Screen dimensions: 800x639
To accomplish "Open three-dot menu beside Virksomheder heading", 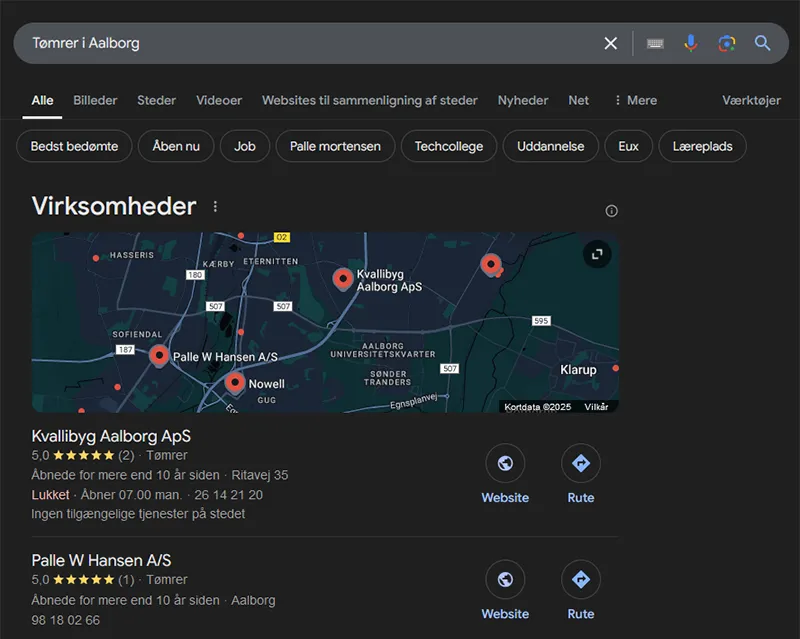I will (215, 206).
